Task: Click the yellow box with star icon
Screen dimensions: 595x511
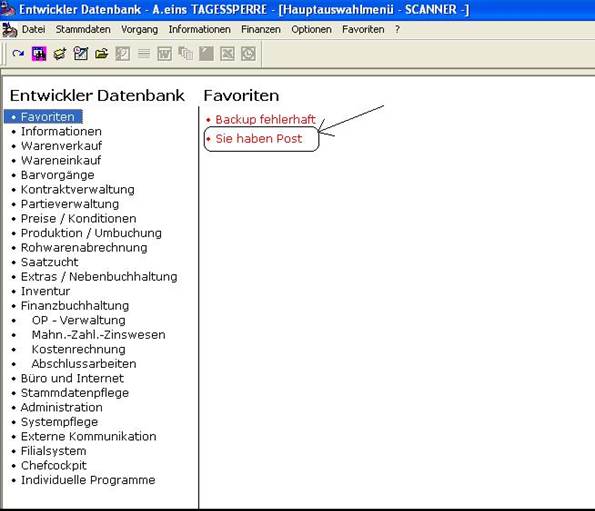Action: [x=60, y=54]
